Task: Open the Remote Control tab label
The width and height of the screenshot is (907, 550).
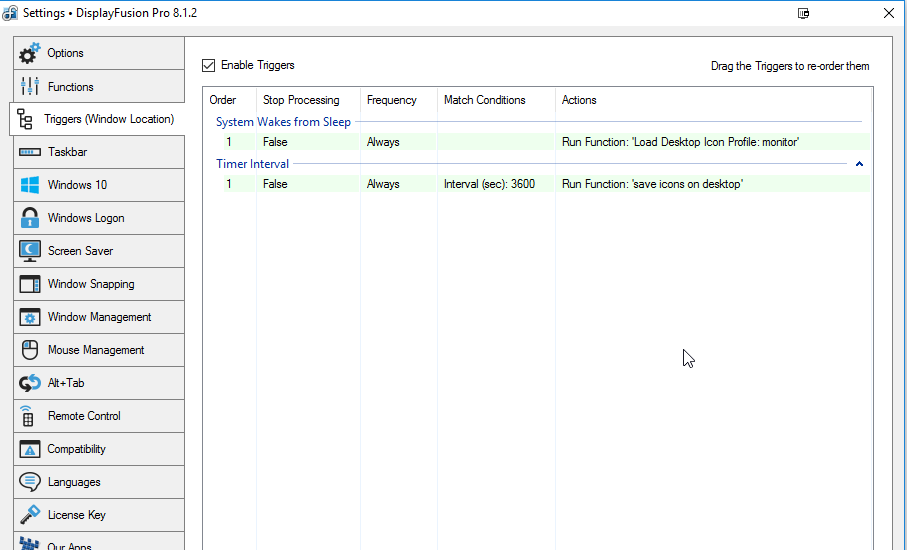Action: (x=84, y=416)
